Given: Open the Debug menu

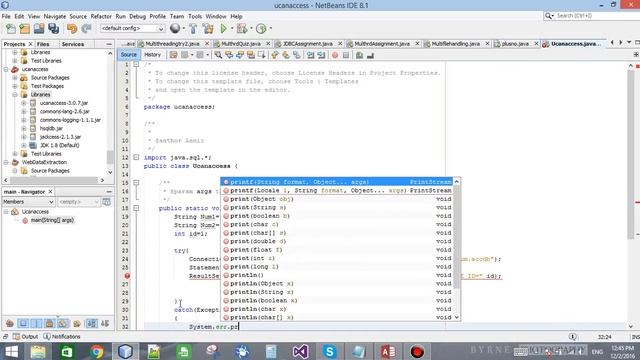Looking at the screenshot, I should (x=138, y=16).
